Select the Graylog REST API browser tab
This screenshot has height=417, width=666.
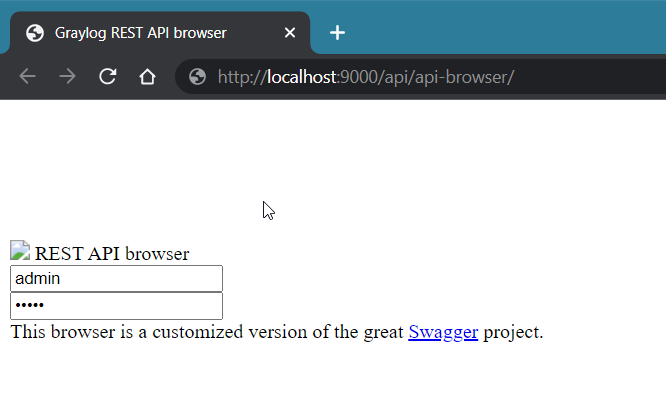(x=160, y=33)
